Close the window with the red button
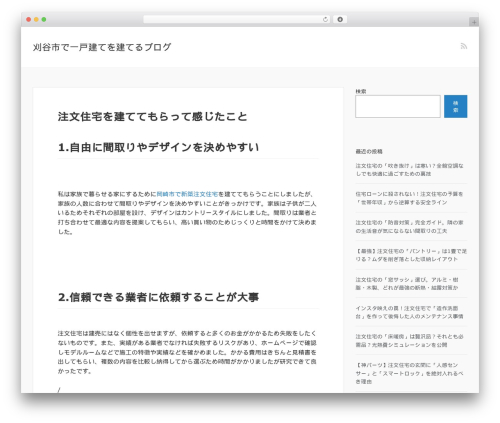 click(x=29, y=20)
